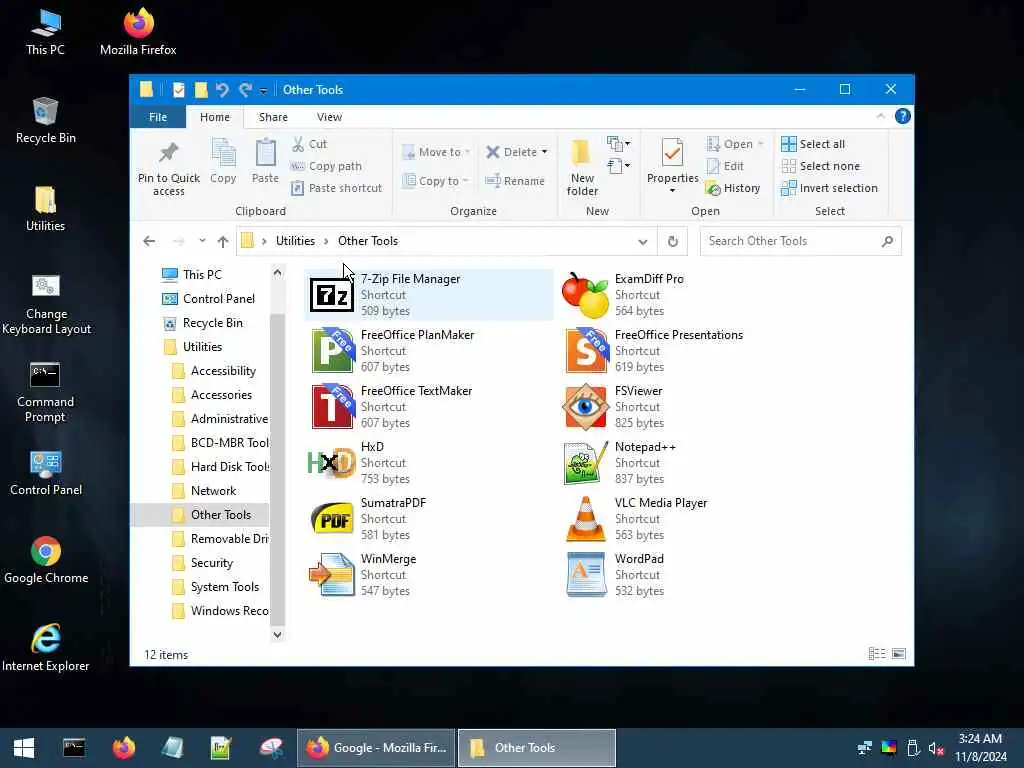Click the New folder icon

click(x=581, y=153)
